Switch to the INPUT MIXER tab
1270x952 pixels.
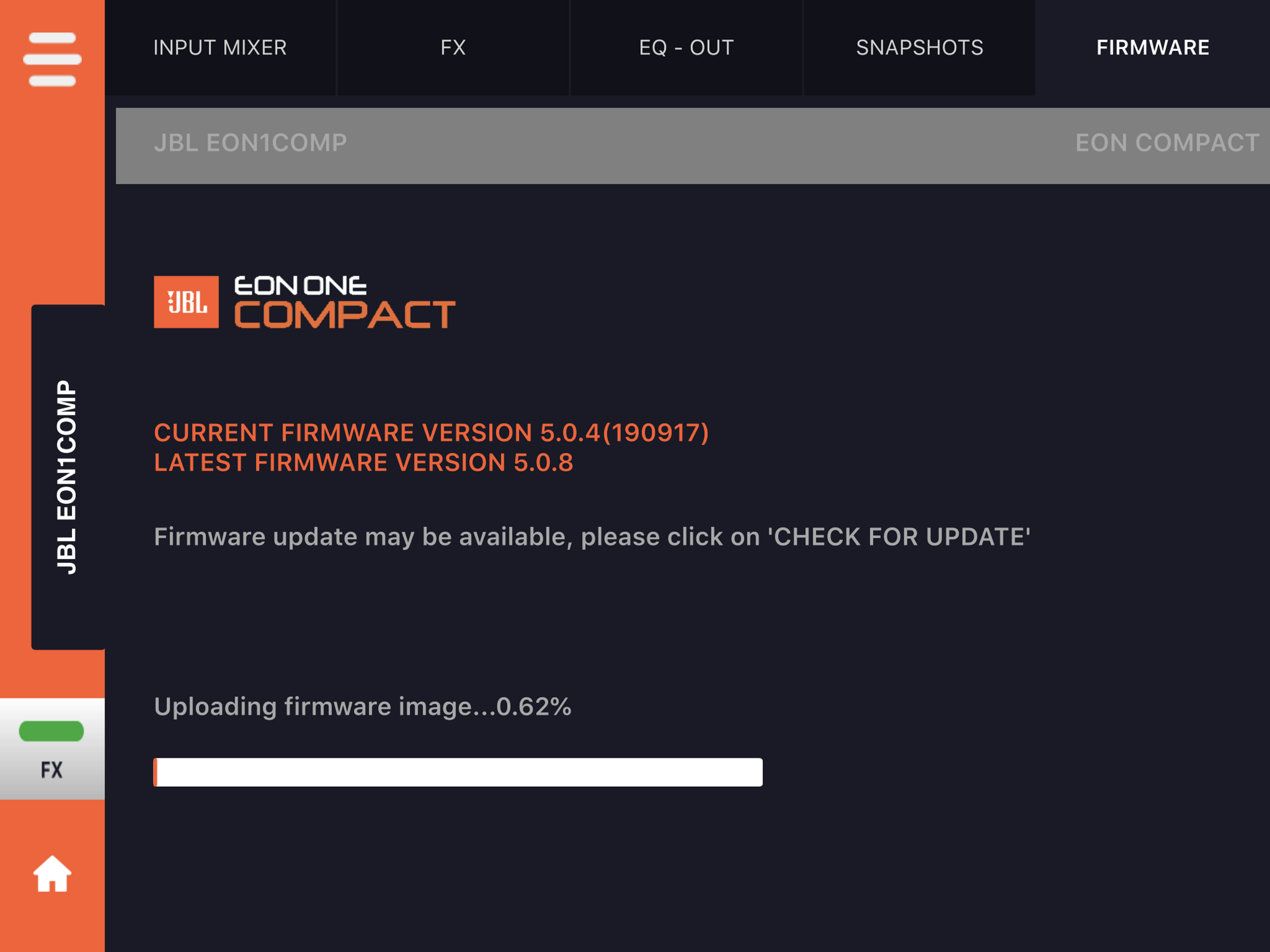[x=220, y=48]
